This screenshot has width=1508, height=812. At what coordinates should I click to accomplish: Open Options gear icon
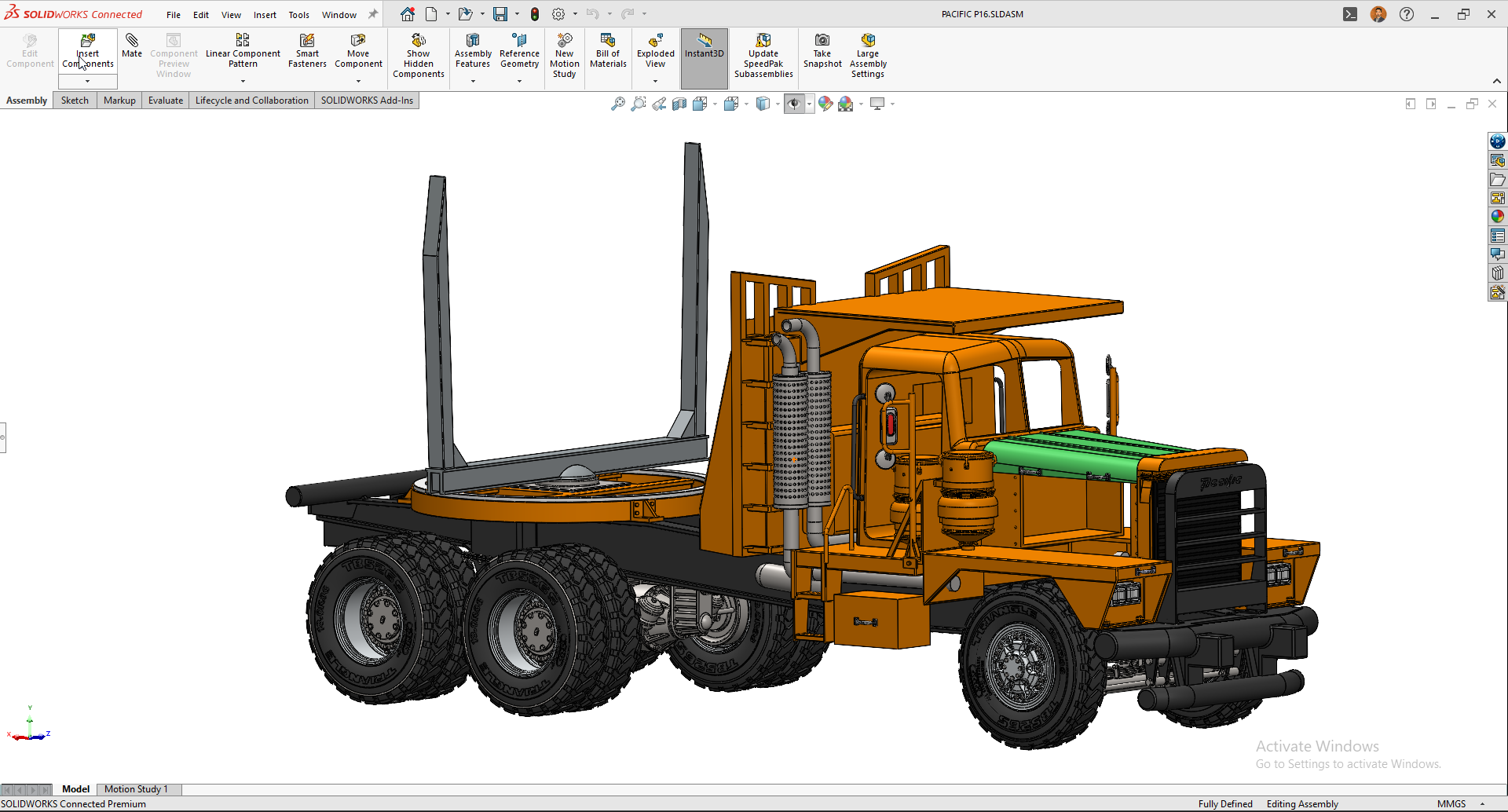pyautogui.click(x=558, y=14)
